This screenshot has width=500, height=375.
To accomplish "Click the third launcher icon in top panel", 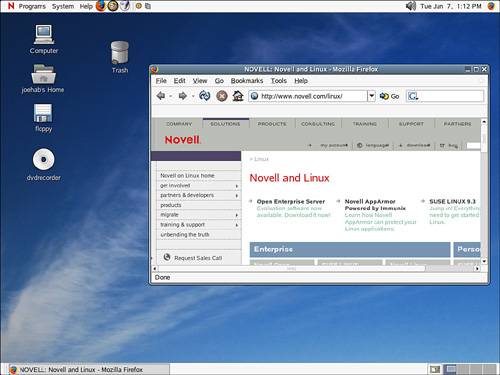I will pos(125,6).
